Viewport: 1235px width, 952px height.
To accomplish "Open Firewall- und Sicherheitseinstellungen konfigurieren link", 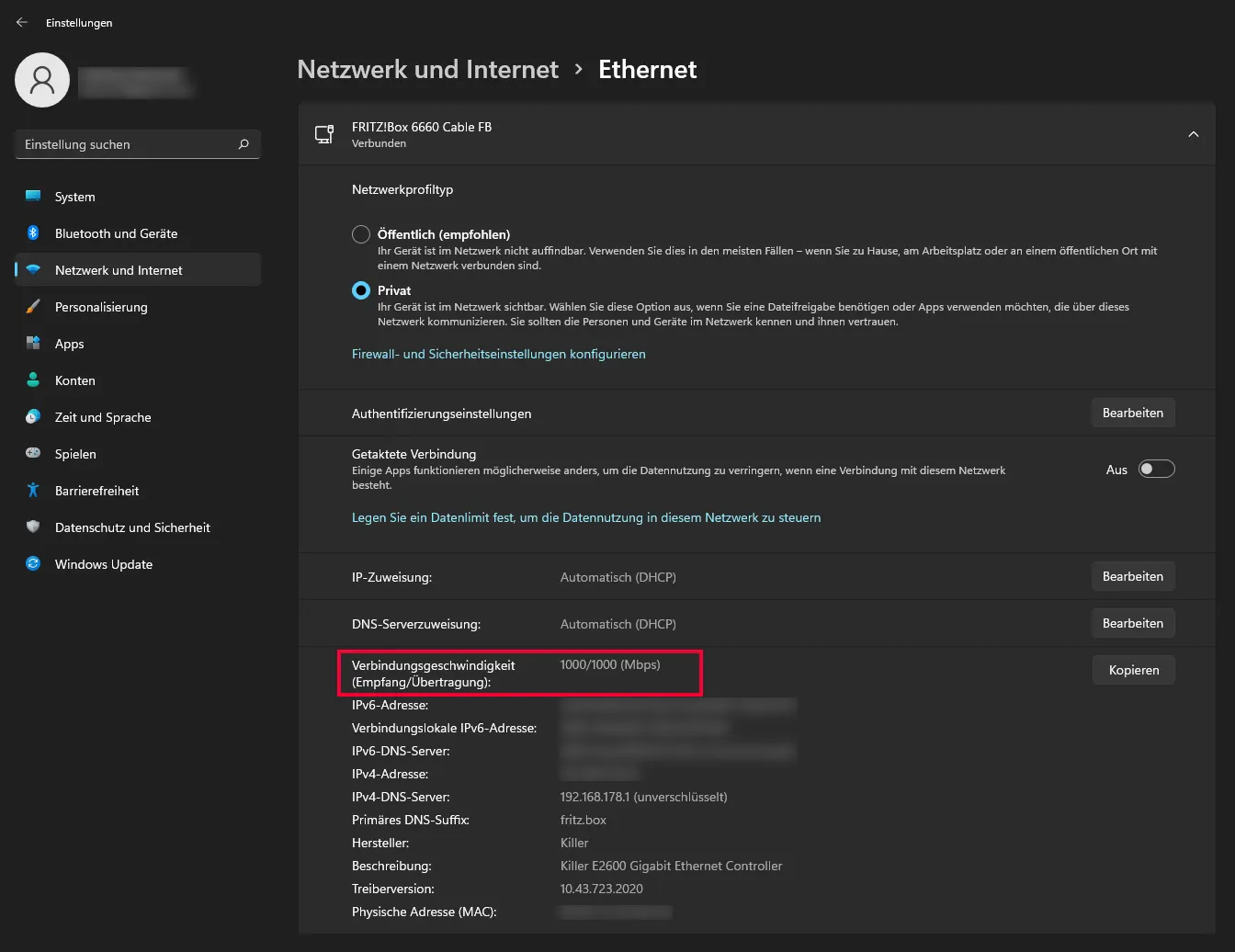I will pyautogui.click(x=499, y=355).
